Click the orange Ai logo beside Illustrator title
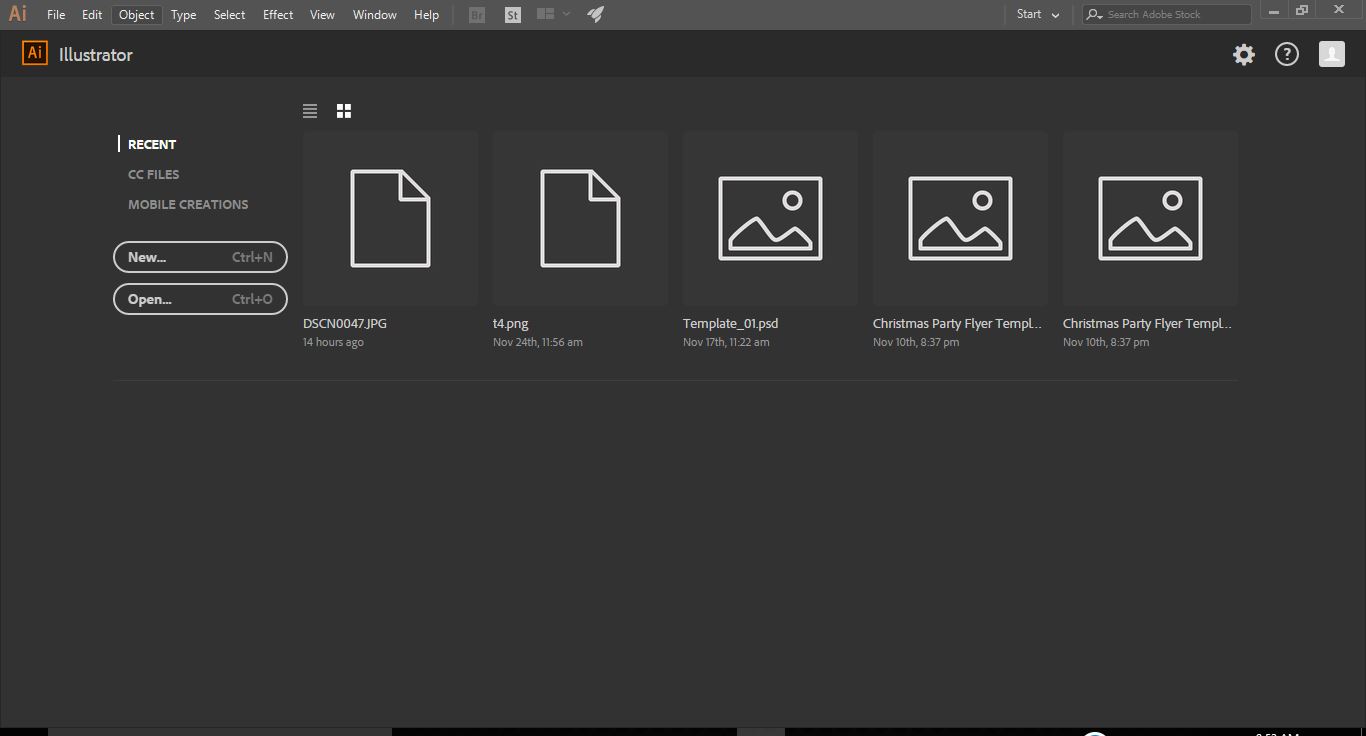Screen dimensions: 1366x736 pos(35,53)
